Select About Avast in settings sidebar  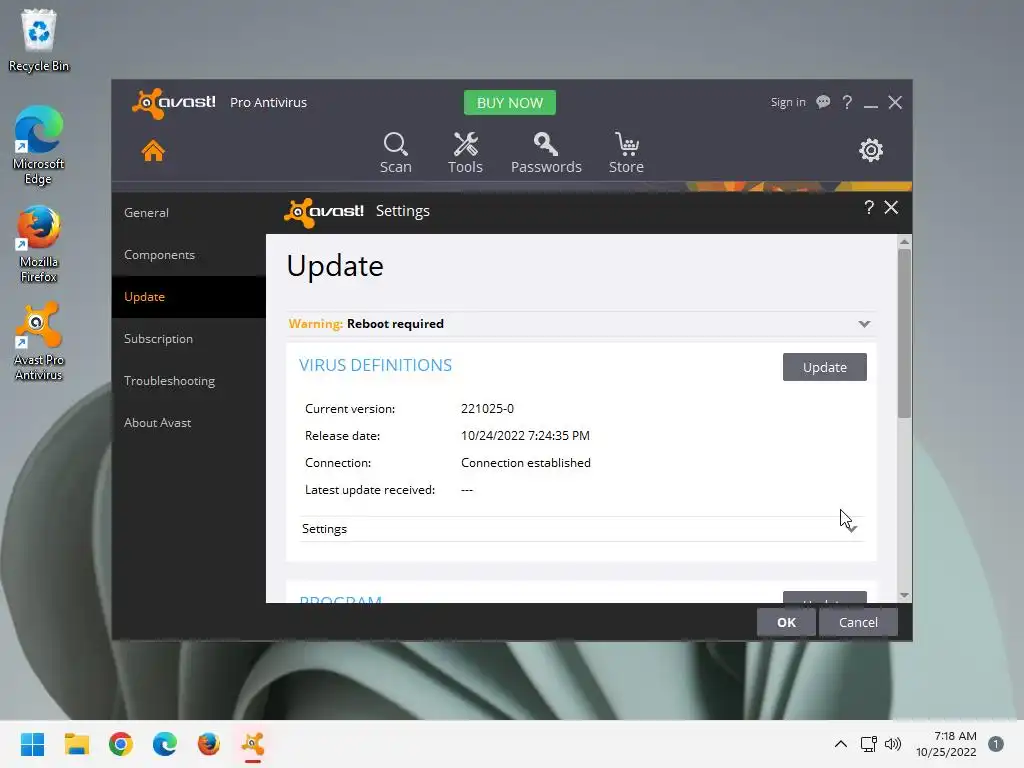point(189,423)
